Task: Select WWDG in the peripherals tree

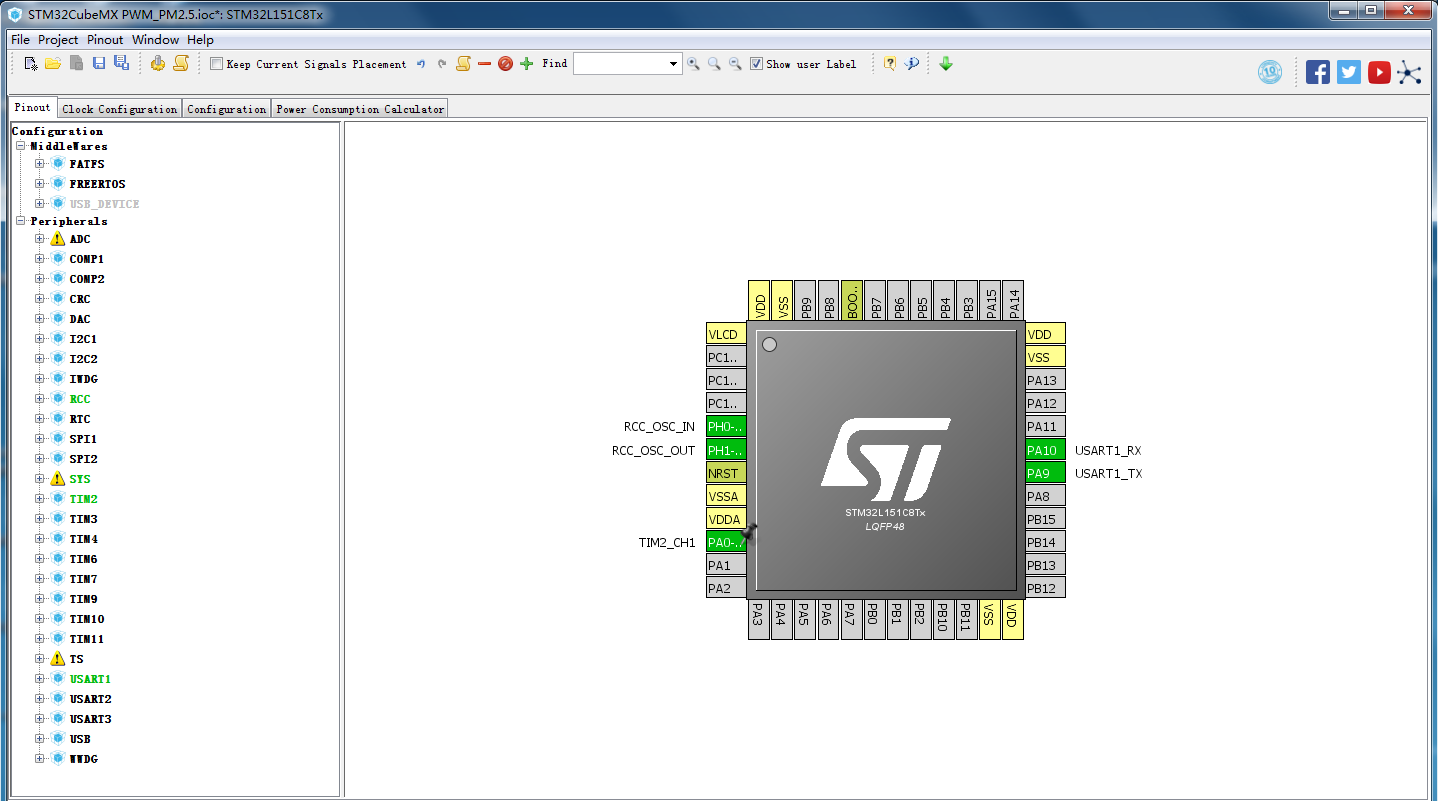Action: point(84,759)
